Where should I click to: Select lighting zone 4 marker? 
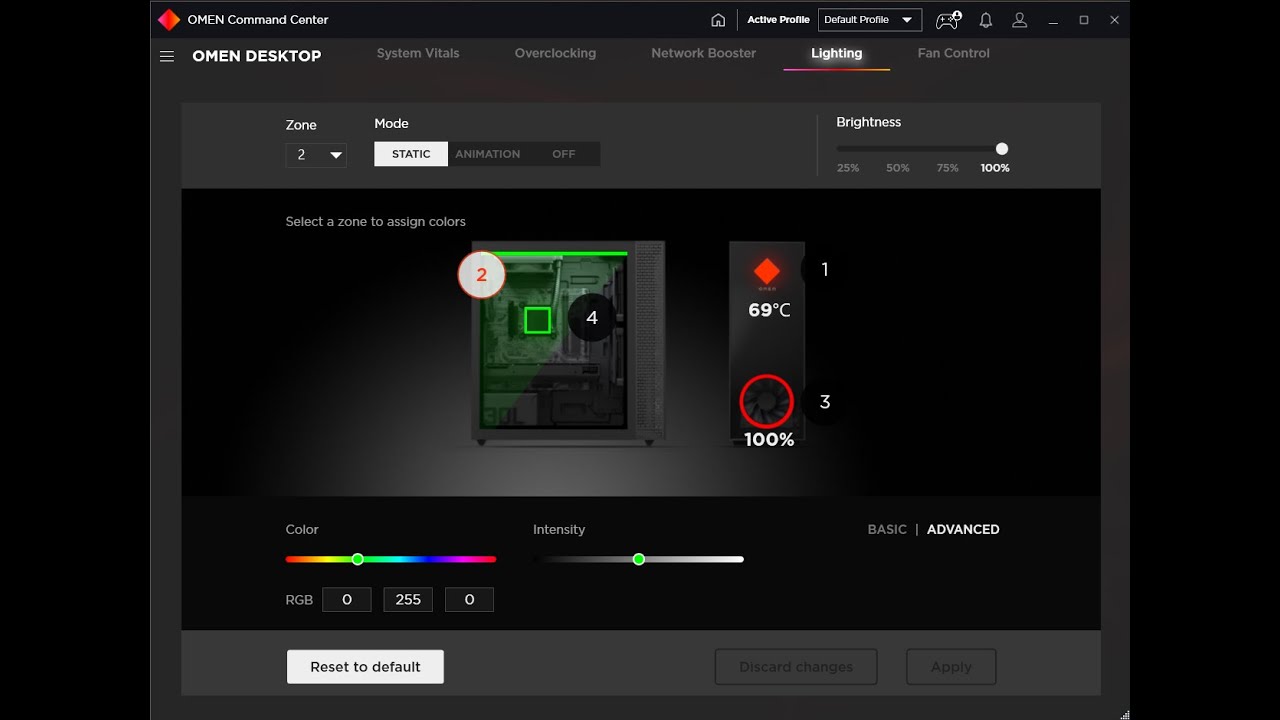coord(592,318)
